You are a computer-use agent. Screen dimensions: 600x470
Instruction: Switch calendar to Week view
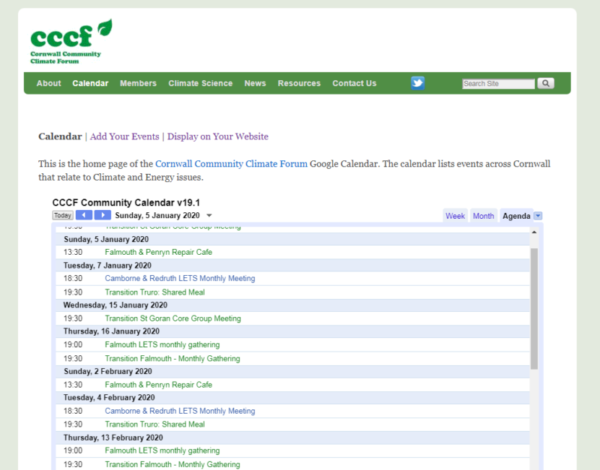tap(455, 215)
